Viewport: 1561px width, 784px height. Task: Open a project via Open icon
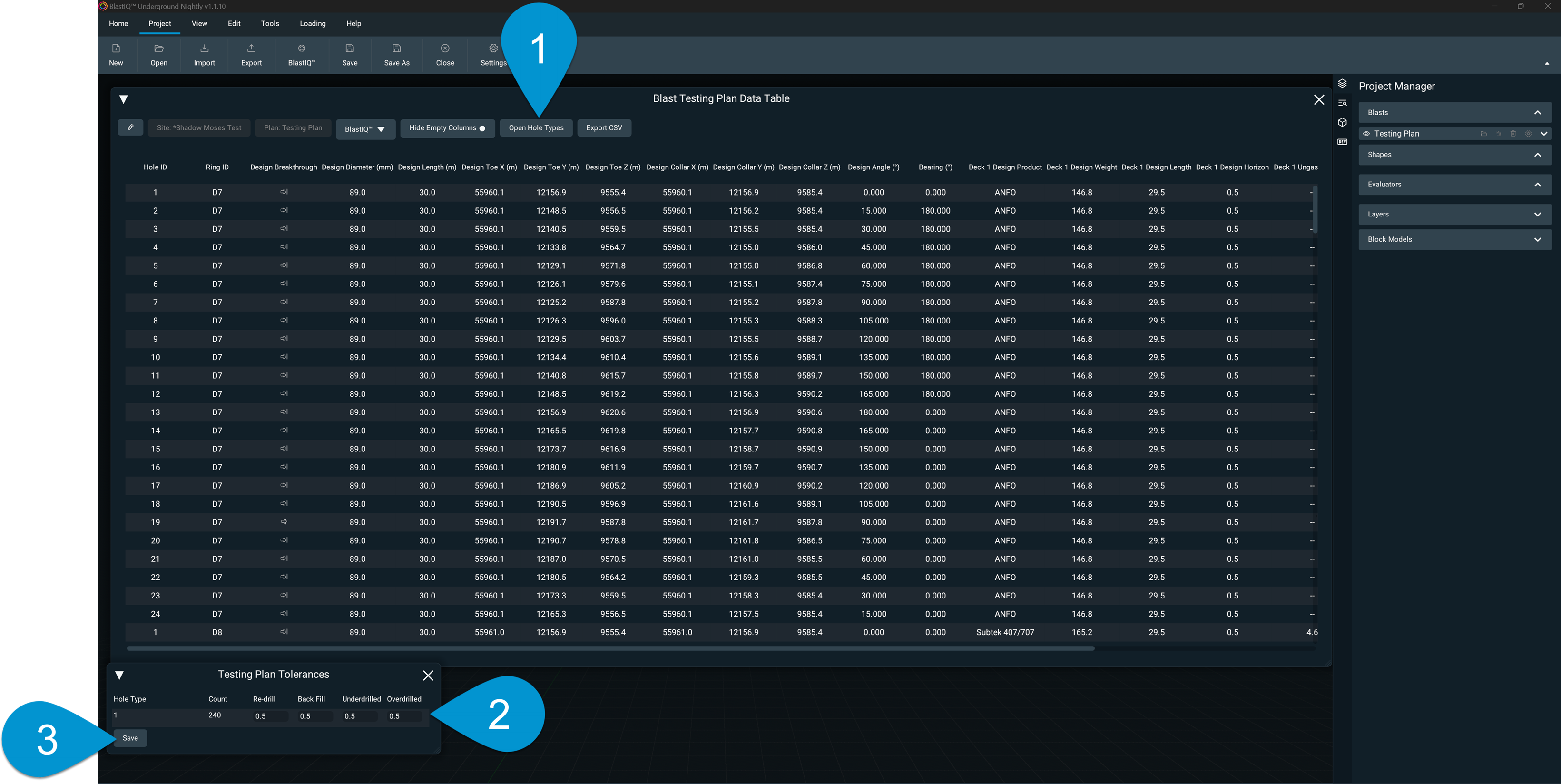click(159, 49)
